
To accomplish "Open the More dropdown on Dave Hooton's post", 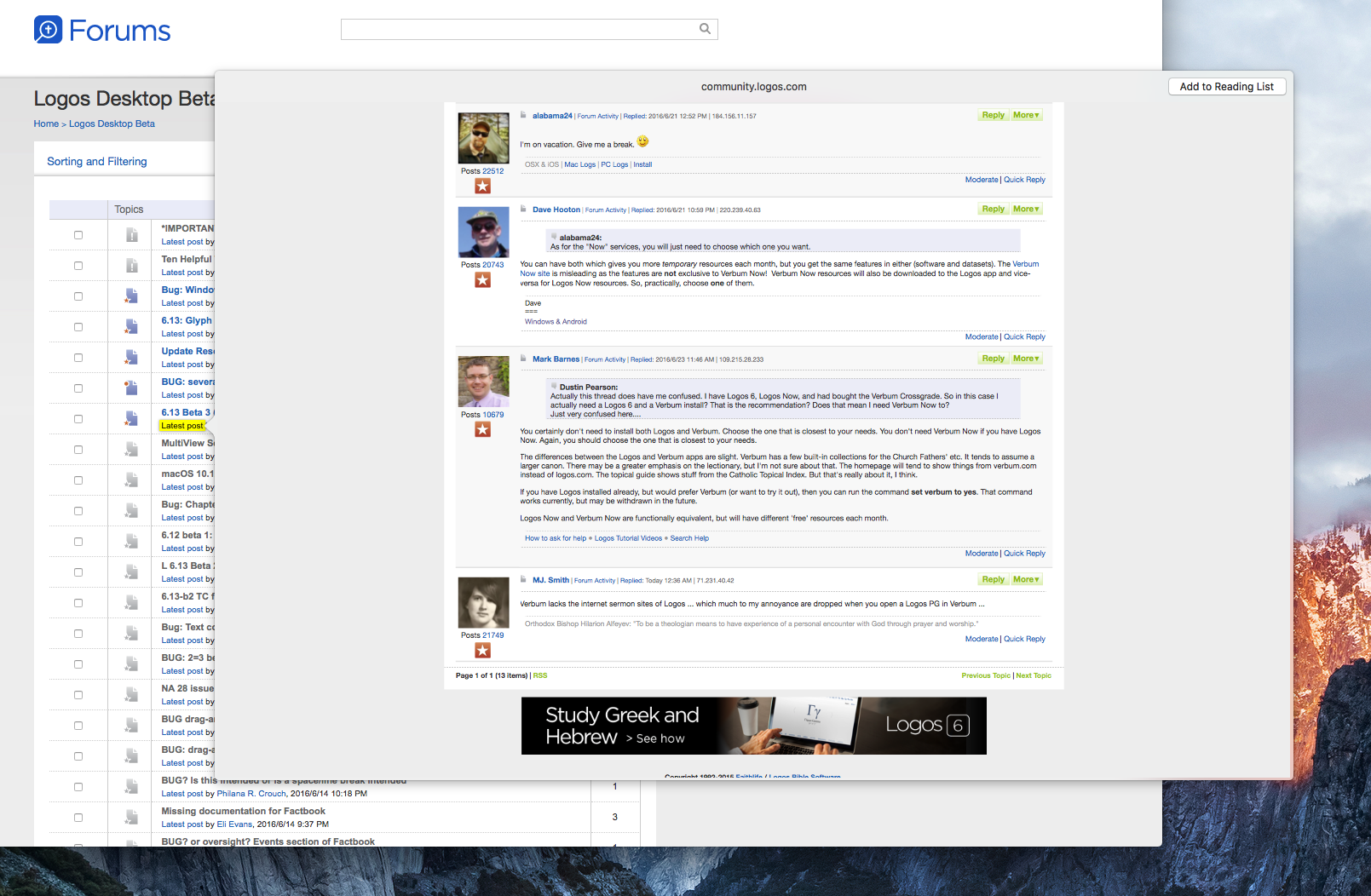I will click(1026, 209).
